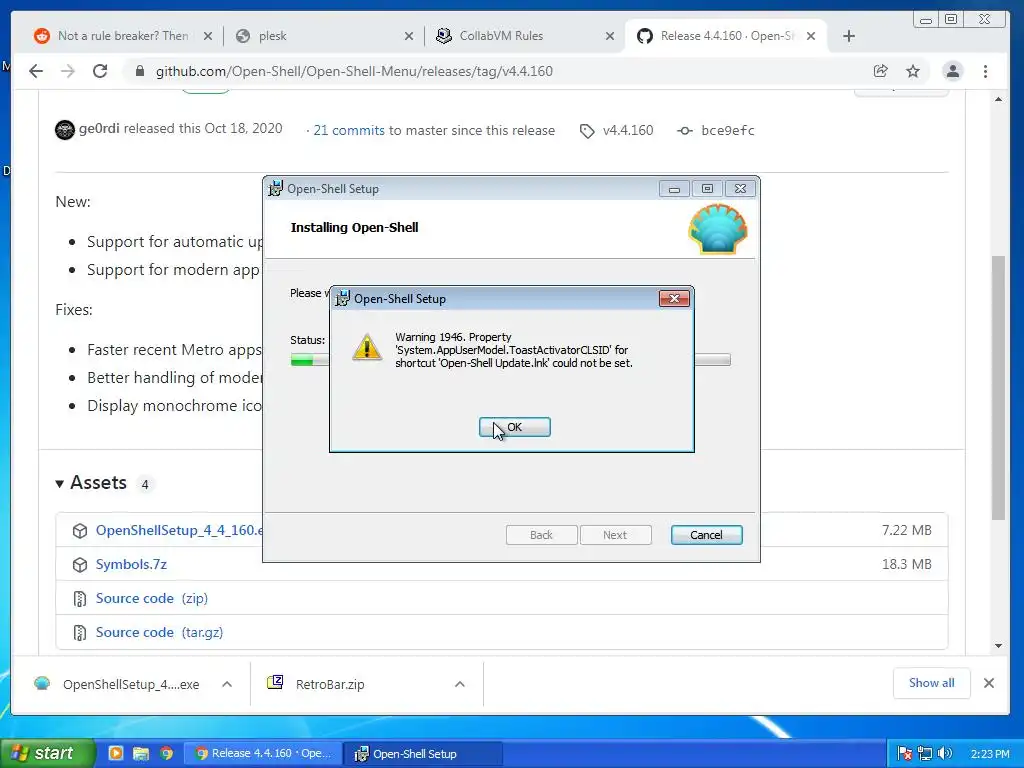Download Source code (zip)

pos(152,598)
